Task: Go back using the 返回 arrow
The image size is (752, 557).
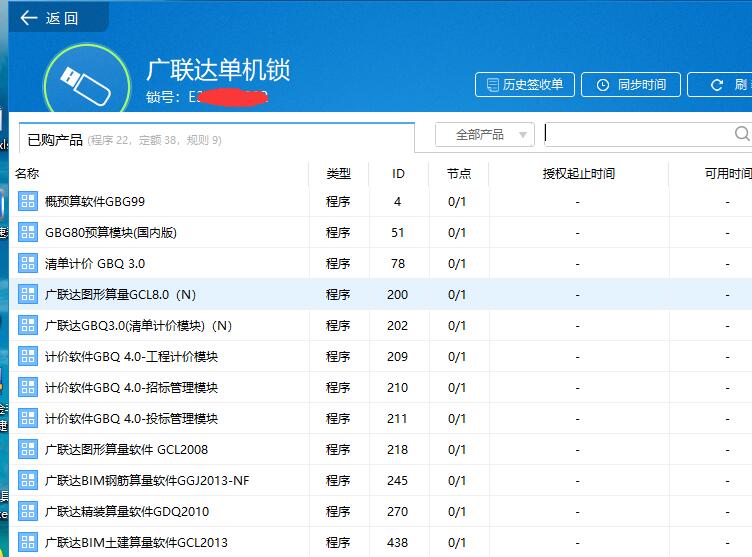Action: point(29,18)
